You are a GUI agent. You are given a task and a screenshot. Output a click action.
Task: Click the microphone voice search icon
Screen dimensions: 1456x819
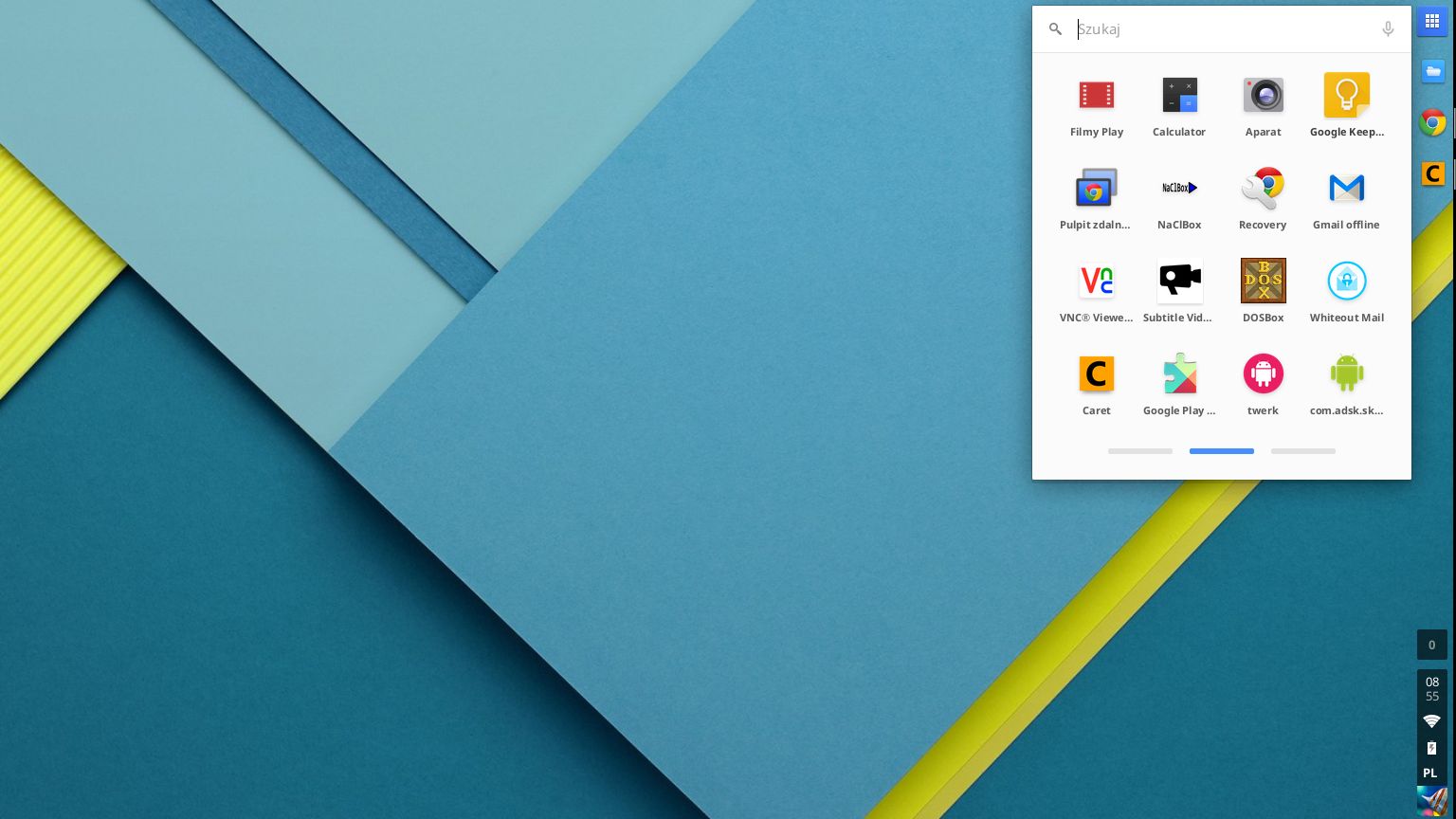(1388, 29)
